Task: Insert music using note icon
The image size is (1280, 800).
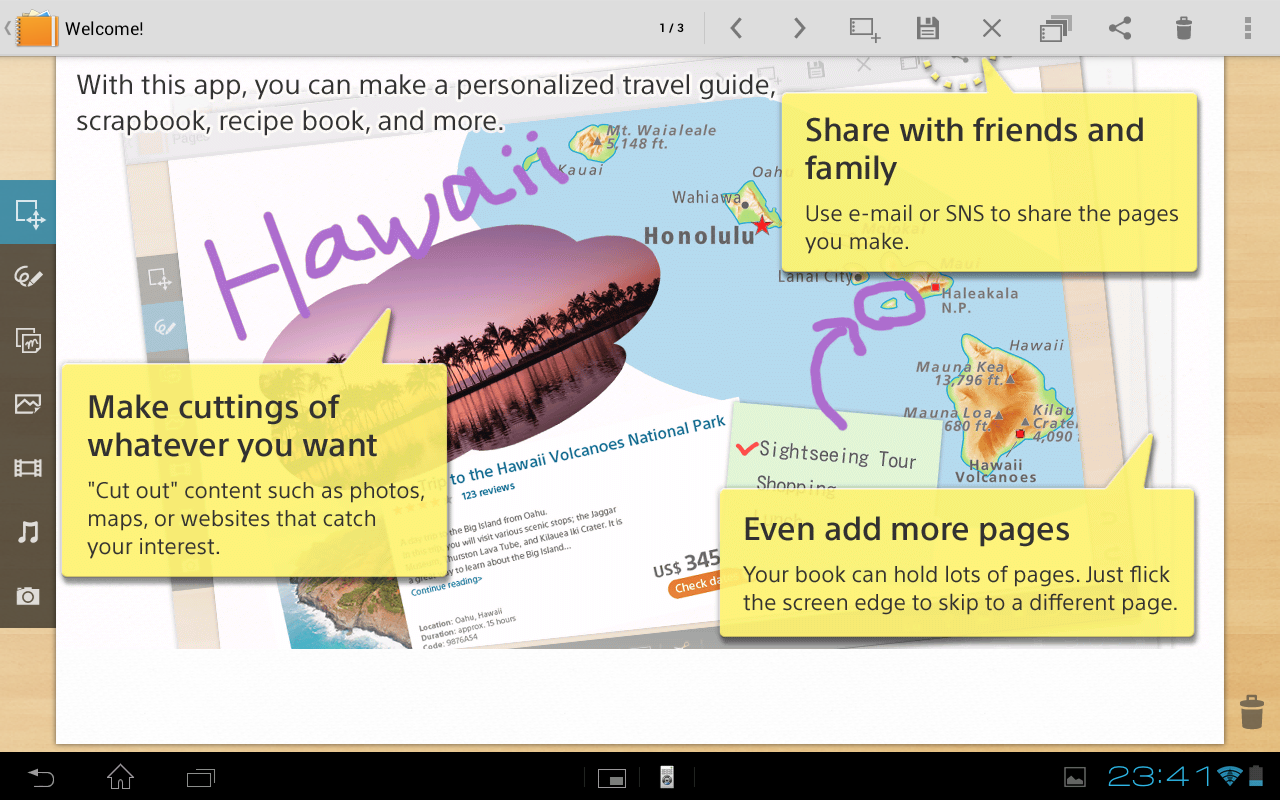Action: tap(28, 532)
